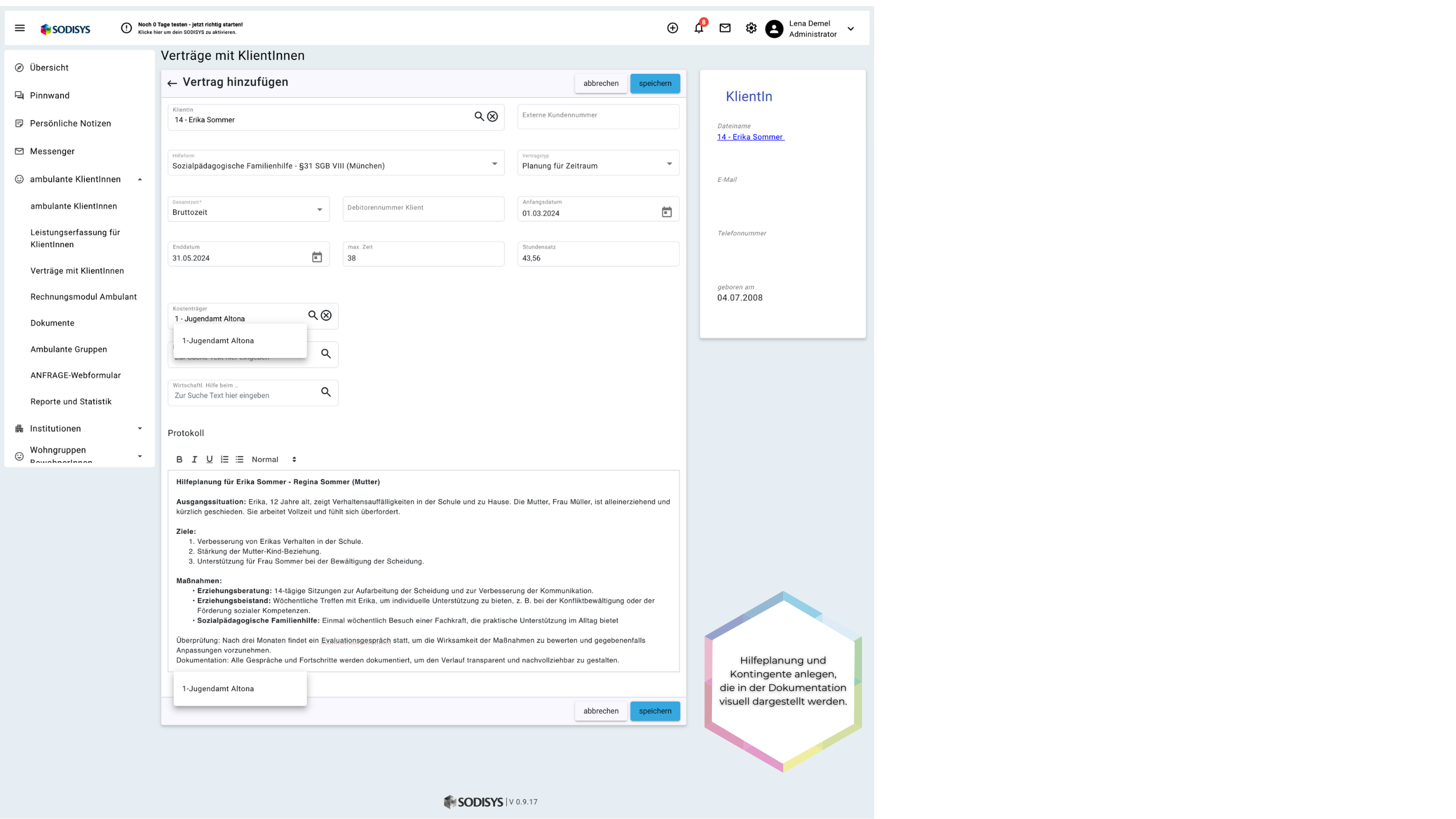
Task: Open the 14 - Erika Sommer link
Action: pos(750,137)
